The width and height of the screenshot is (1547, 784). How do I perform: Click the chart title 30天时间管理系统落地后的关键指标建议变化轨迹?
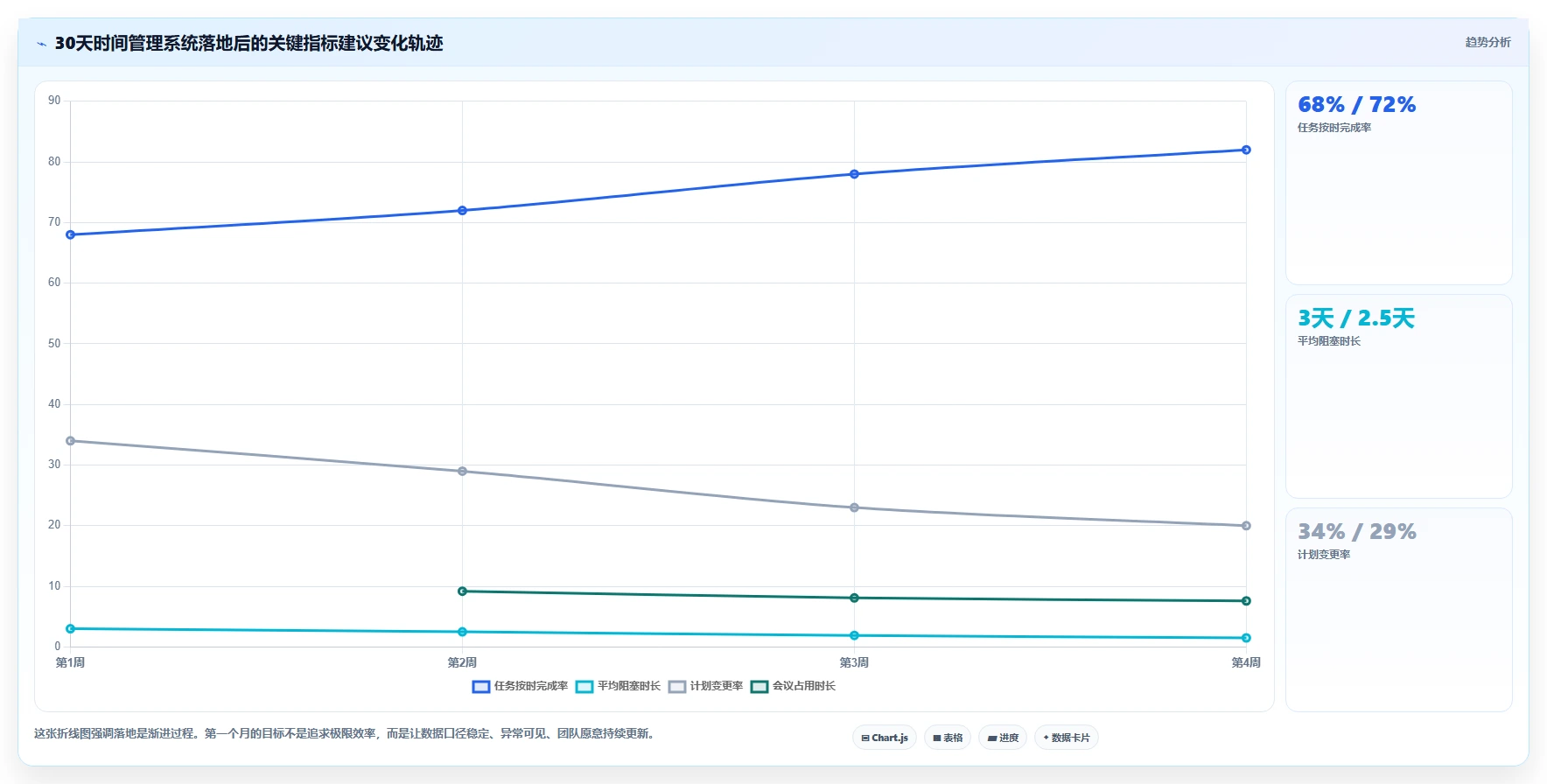pyautogui.click(x=249, y=44)
